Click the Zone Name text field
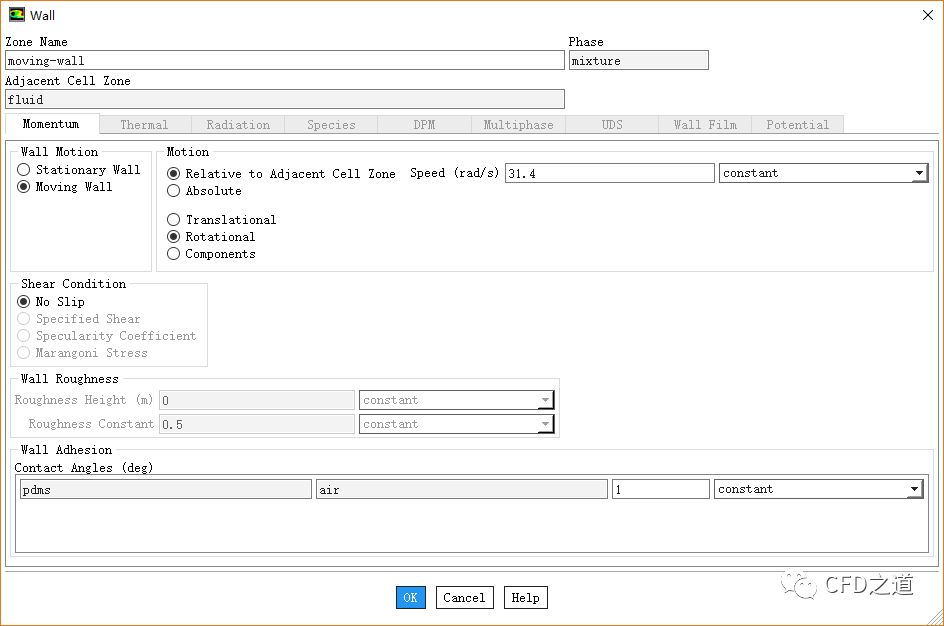This screenshot has width=944, height=626. 284,61
